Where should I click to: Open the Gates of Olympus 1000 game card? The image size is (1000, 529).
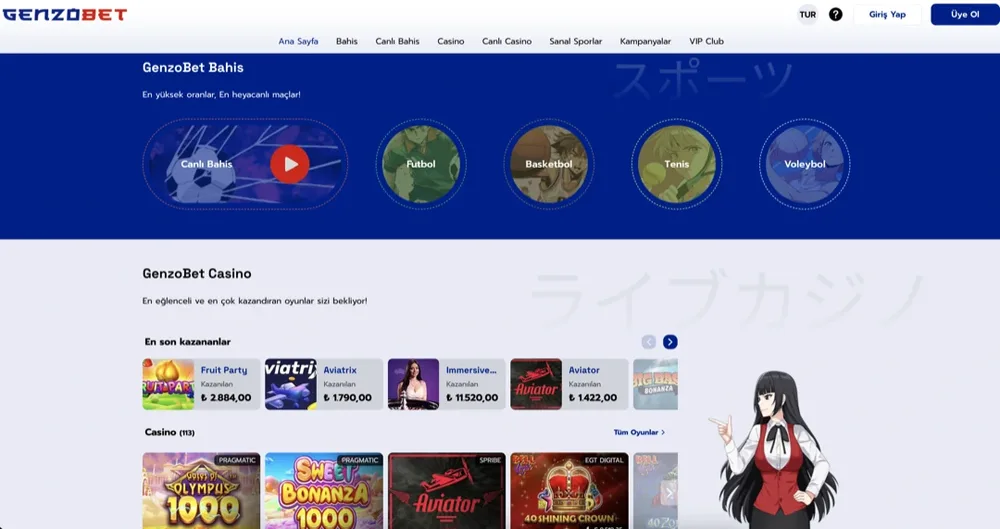[x=202, y=491]
